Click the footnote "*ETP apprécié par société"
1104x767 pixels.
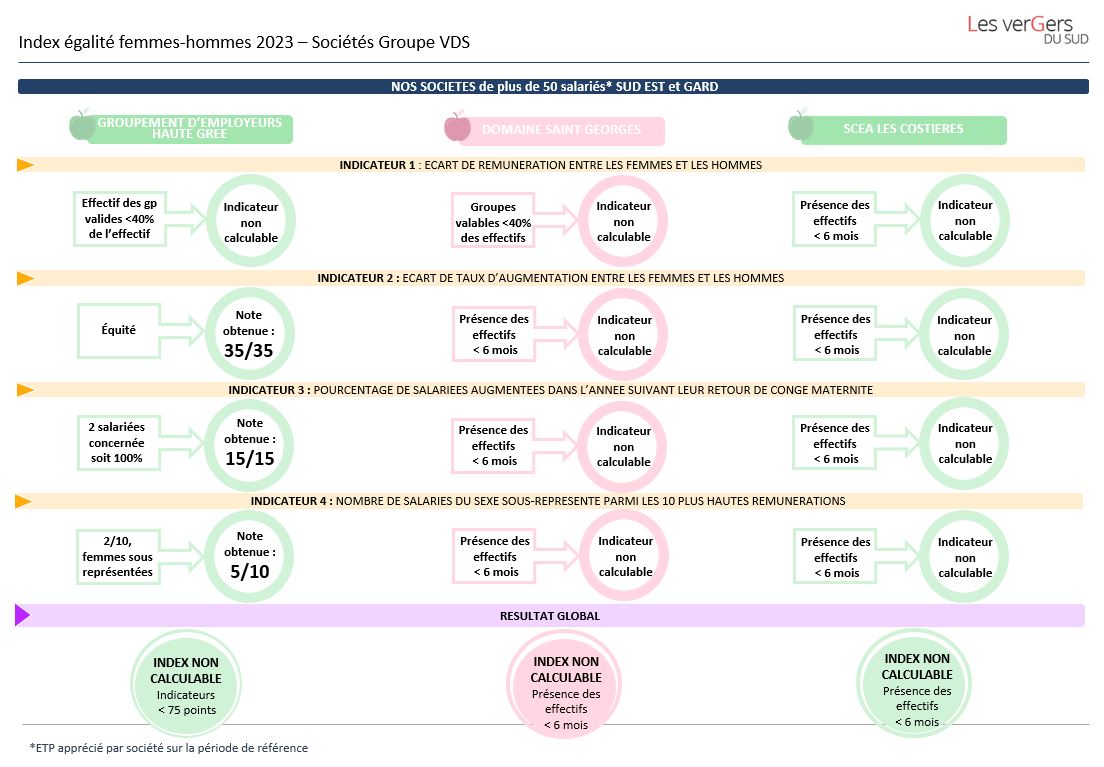point(169,748)
